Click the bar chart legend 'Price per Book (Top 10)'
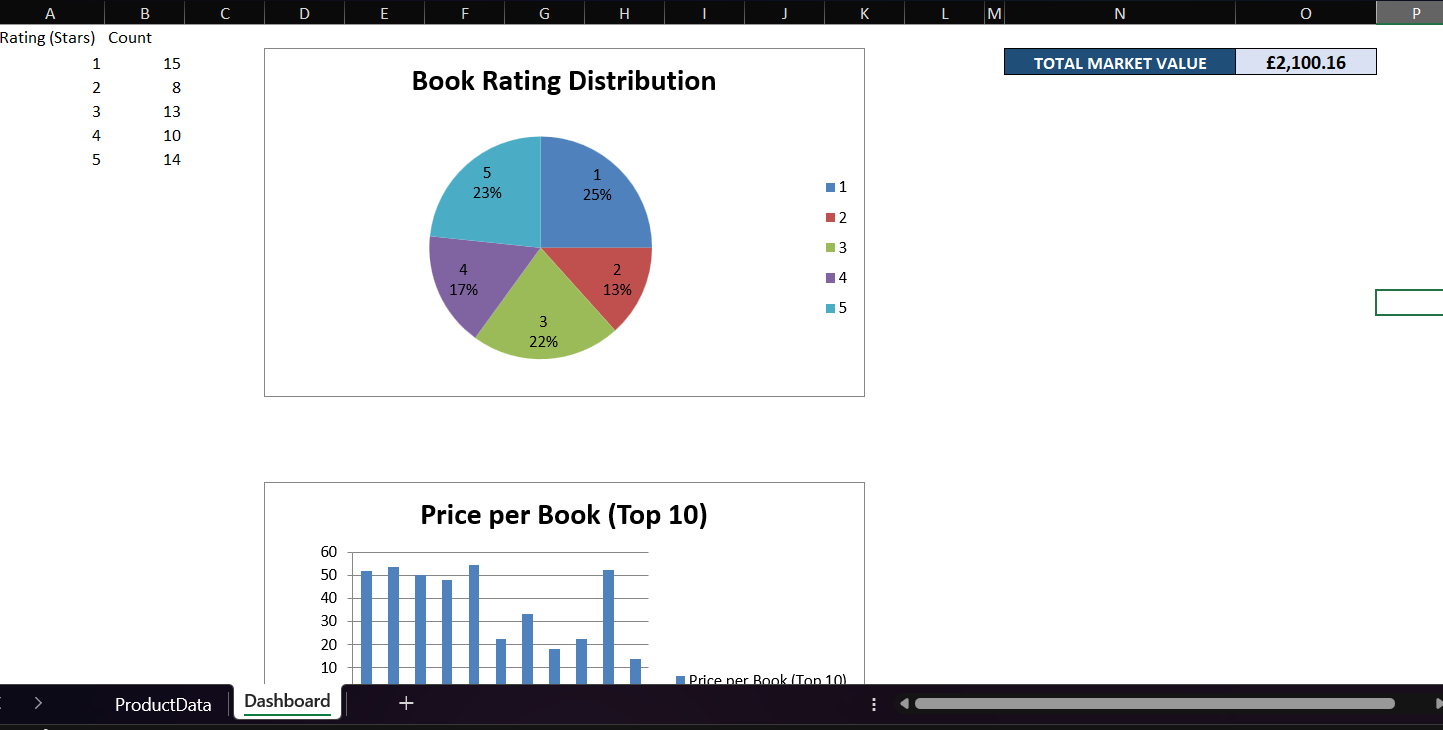 (761, 679)
